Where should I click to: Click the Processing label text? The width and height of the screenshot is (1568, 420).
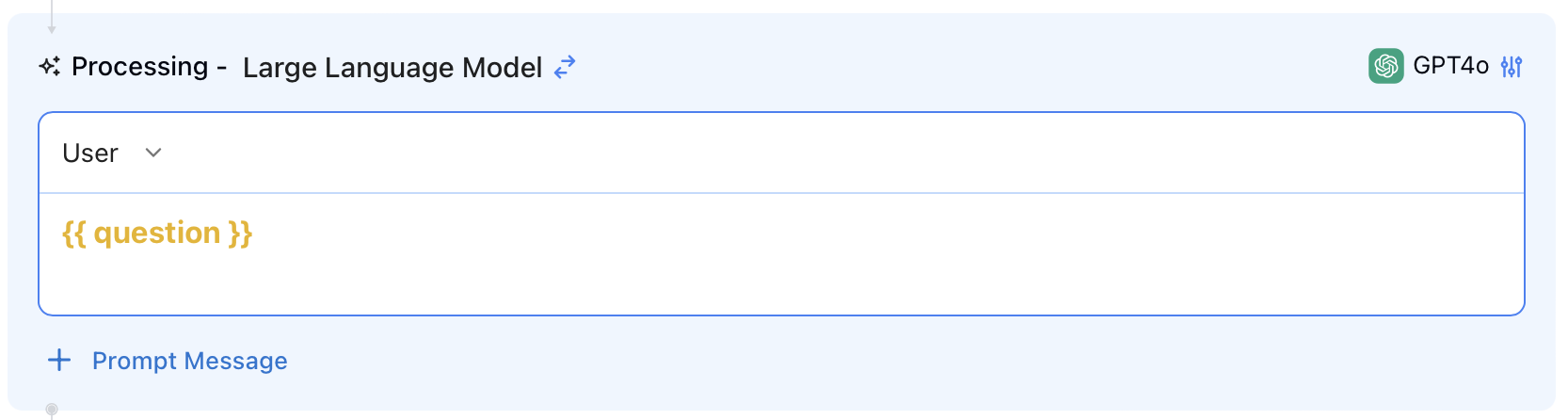point(139,67)
